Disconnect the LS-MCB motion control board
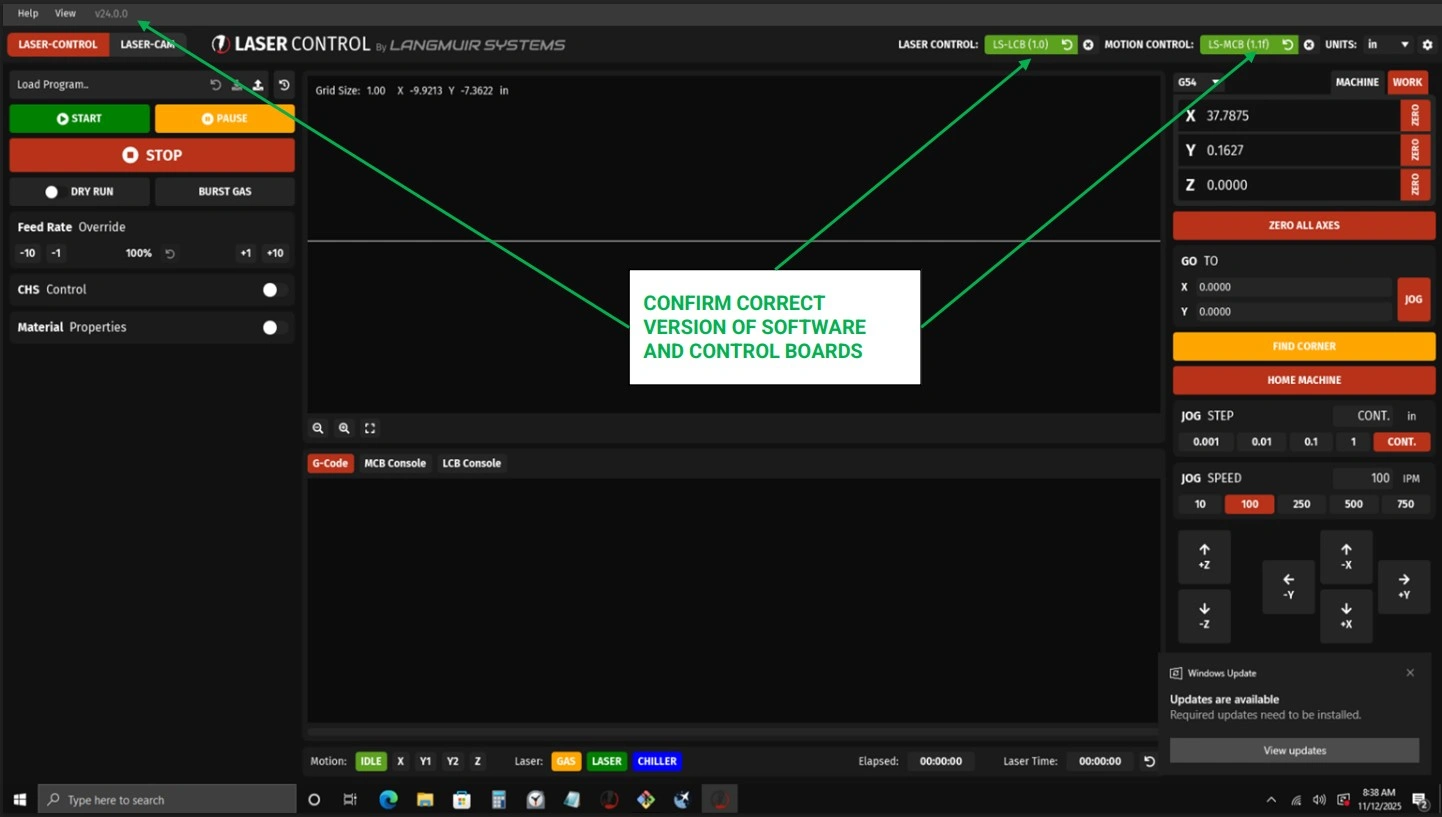 pyautogui.click(x=1309, y=45)
